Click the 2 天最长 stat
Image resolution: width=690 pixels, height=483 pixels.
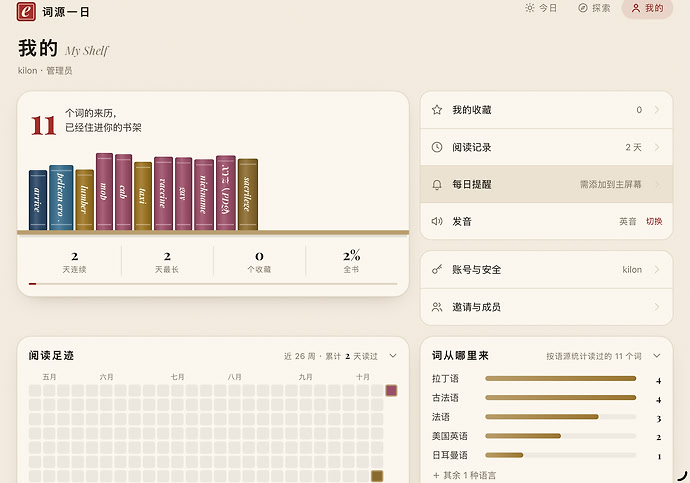167,262
